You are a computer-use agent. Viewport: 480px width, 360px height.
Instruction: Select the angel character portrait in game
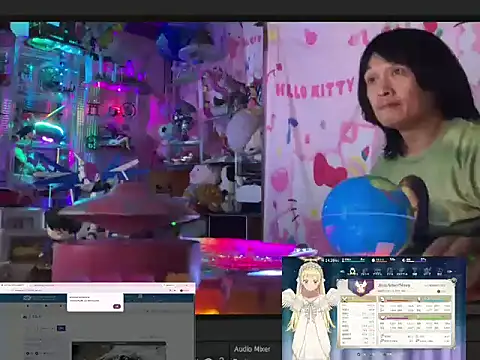click(310, 307)
